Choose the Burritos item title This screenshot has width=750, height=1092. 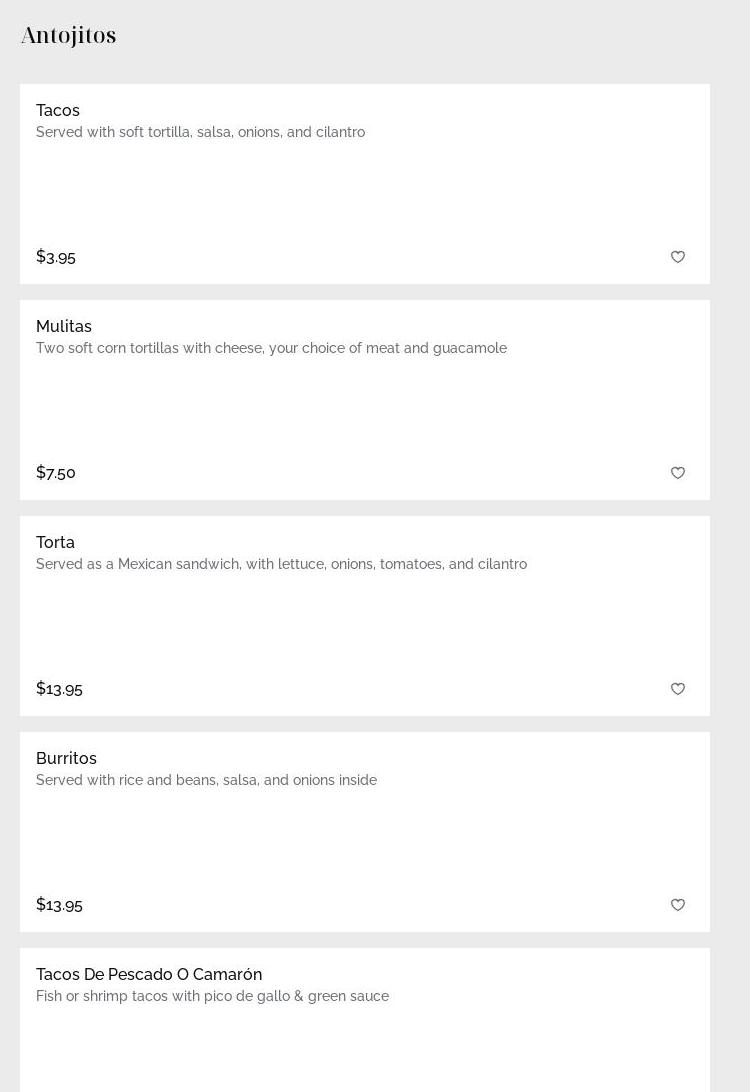(x=66, y=759)
